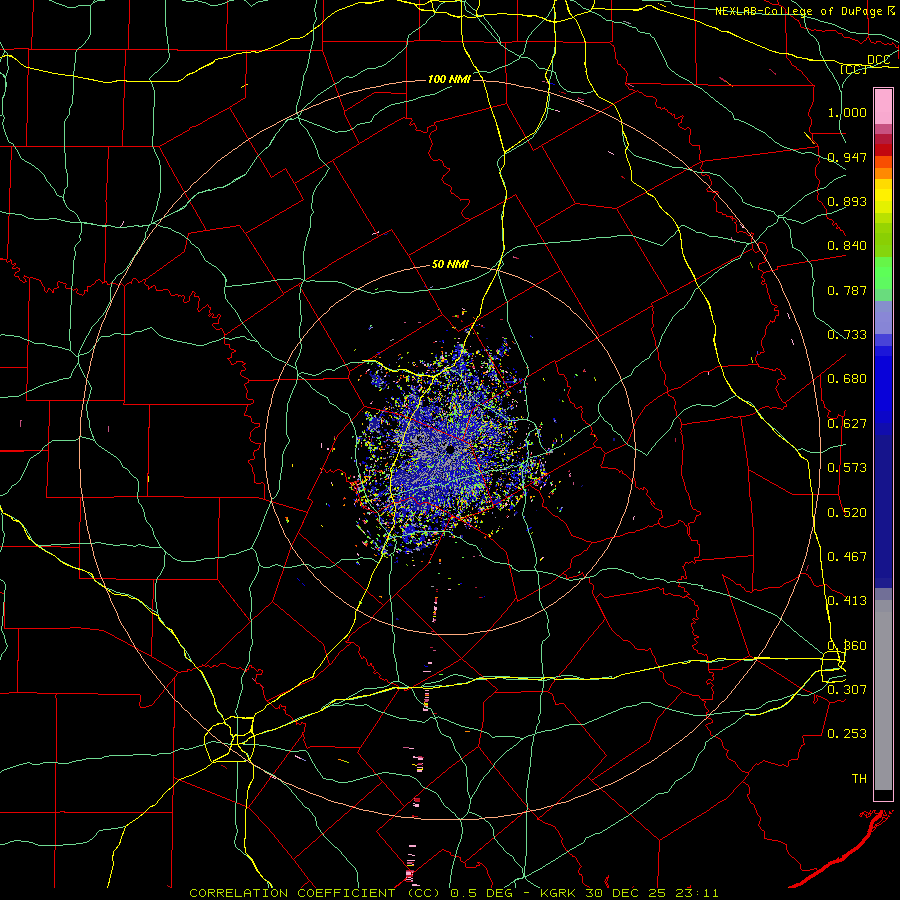
Task: Click the 0.307 value on the color scale
Action: (847, 690)
